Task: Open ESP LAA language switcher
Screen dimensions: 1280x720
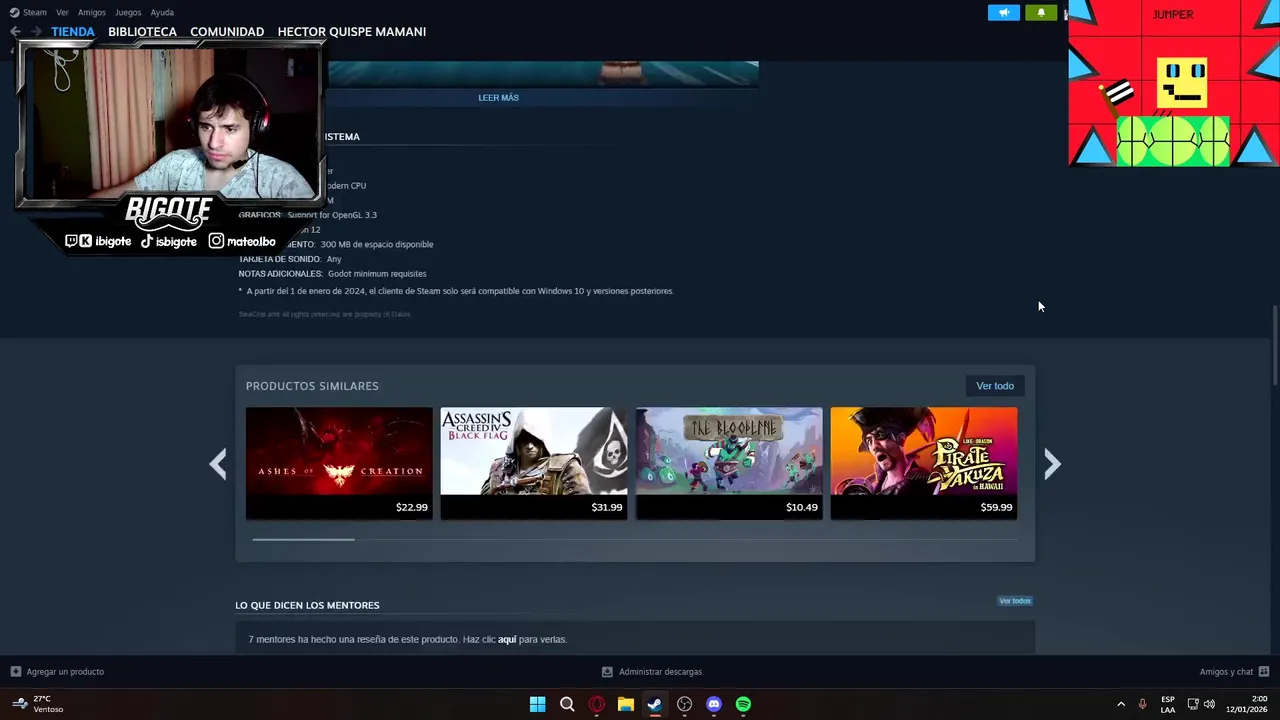Action: click(x=1168, y=704)
